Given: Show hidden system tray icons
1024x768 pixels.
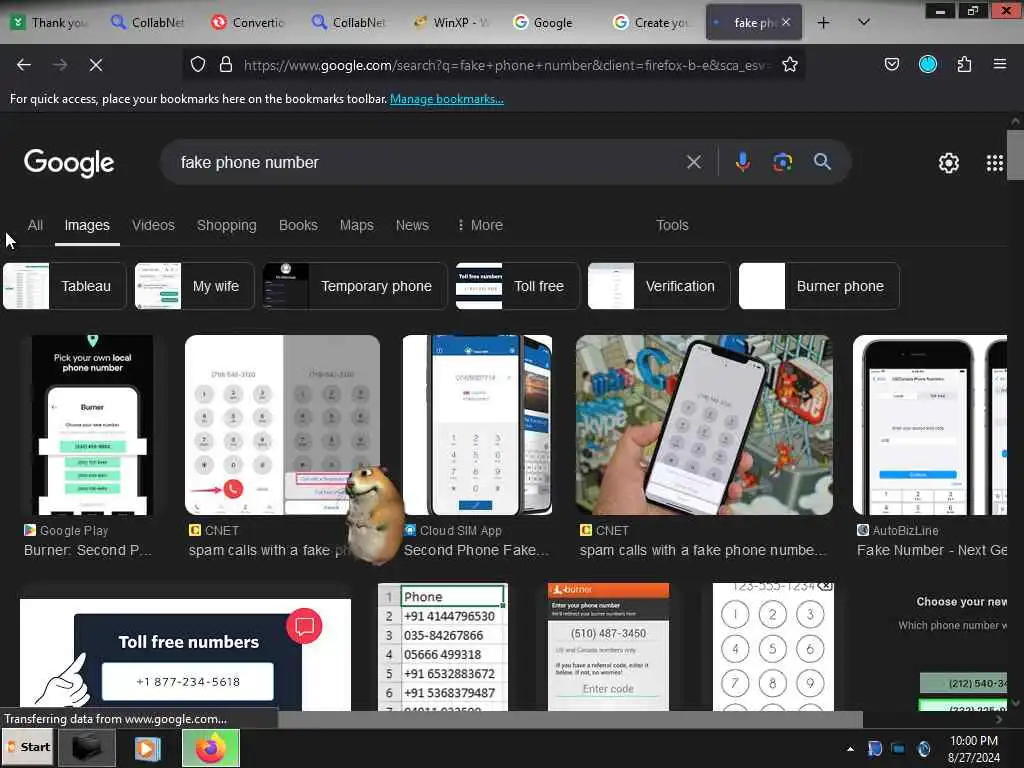Looking at the screenshot, I should coord(850,749).
